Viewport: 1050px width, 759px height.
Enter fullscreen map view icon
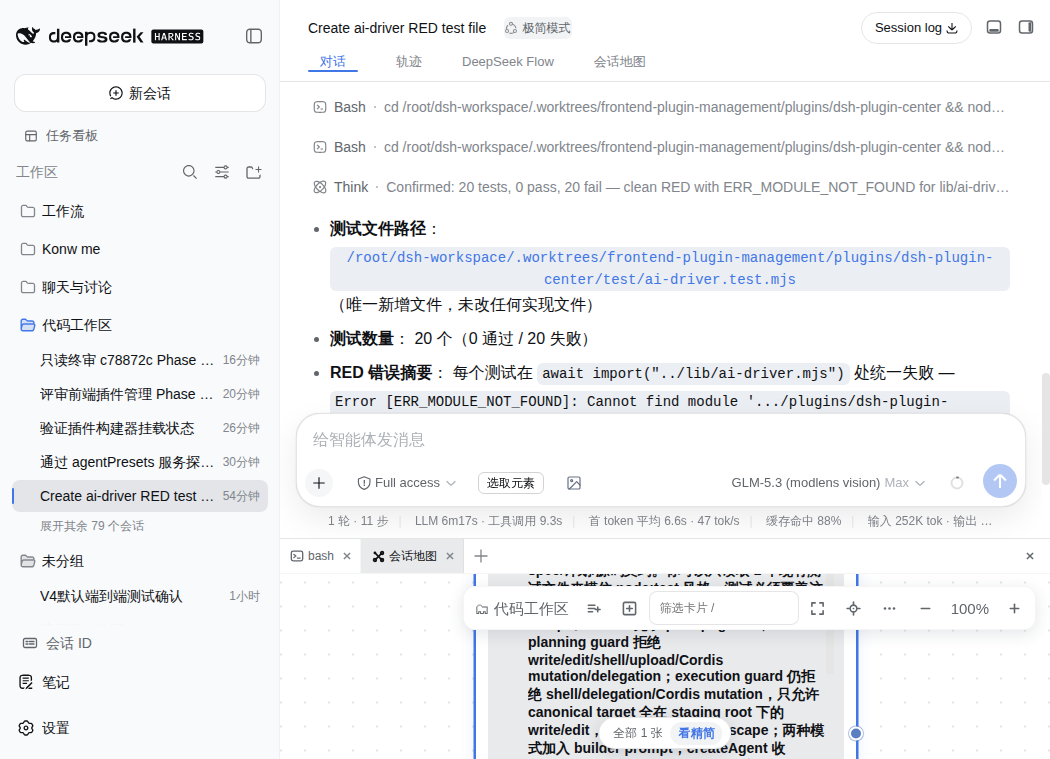(x=818, y=609)
